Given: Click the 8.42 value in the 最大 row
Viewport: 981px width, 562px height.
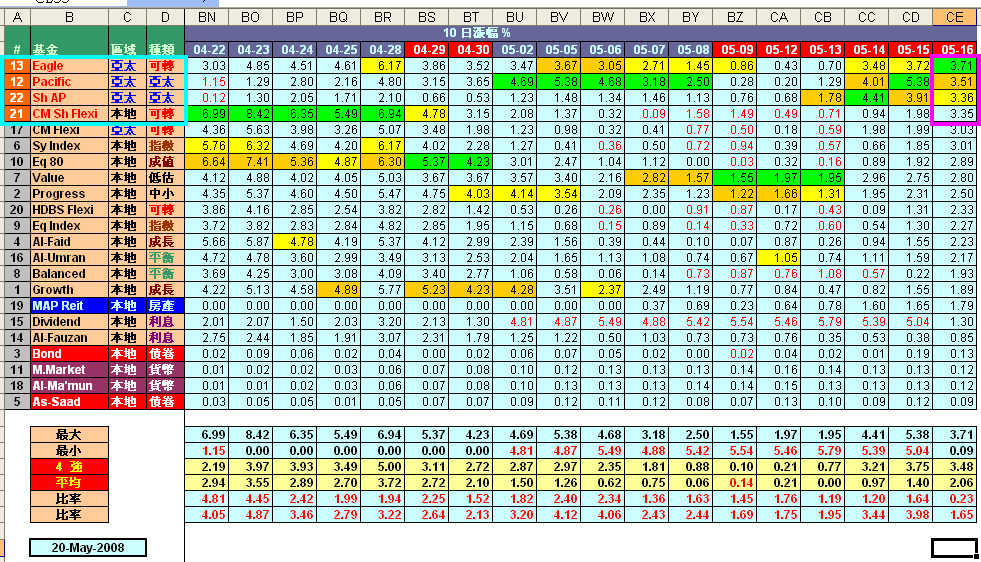Looking at the screenshot, I should [251, 434].
